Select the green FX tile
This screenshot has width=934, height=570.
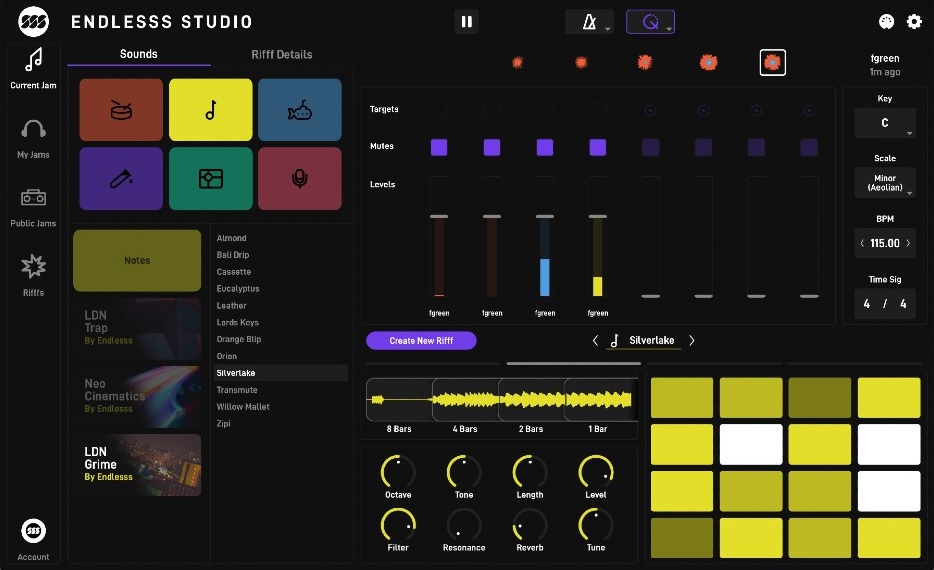point(211,179)
